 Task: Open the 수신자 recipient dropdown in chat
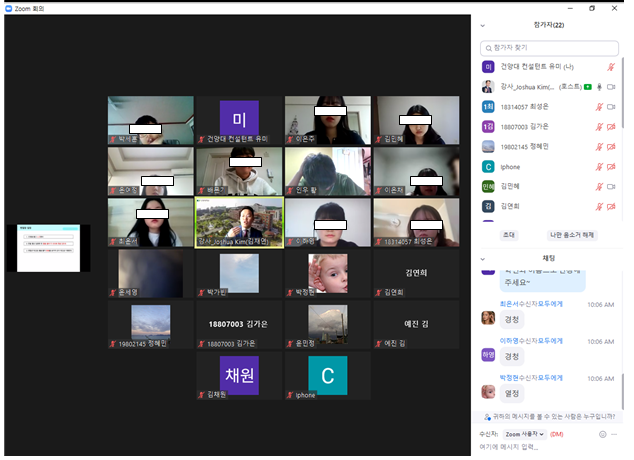coord(525,434)
